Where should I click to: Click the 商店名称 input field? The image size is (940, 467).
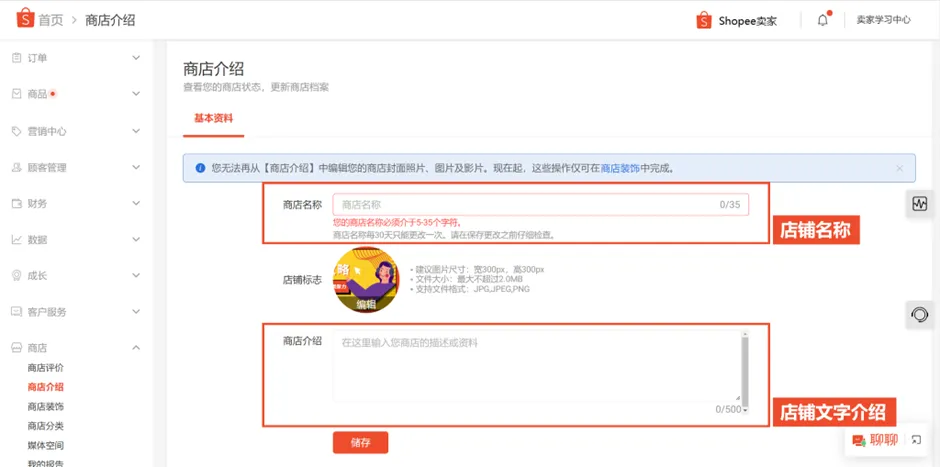pos(541,204)
